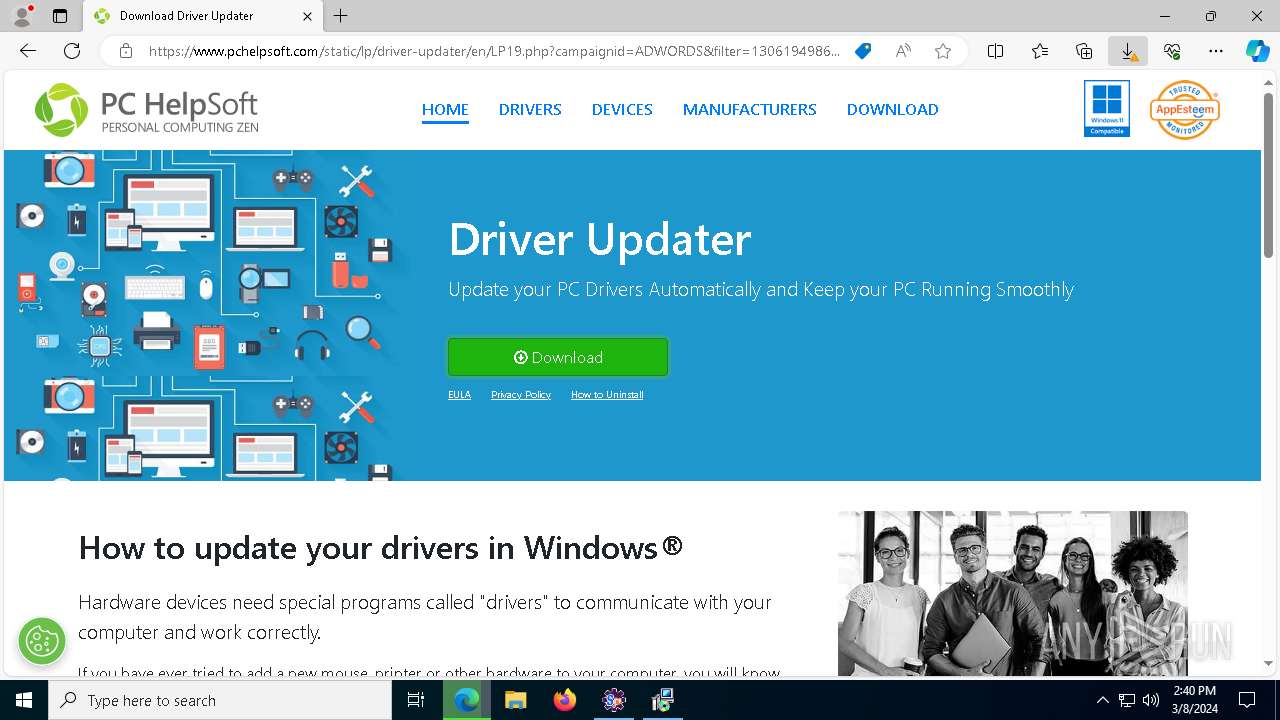Open Browser essentials heart icon
The image size is (1280, 720).
1172,51
